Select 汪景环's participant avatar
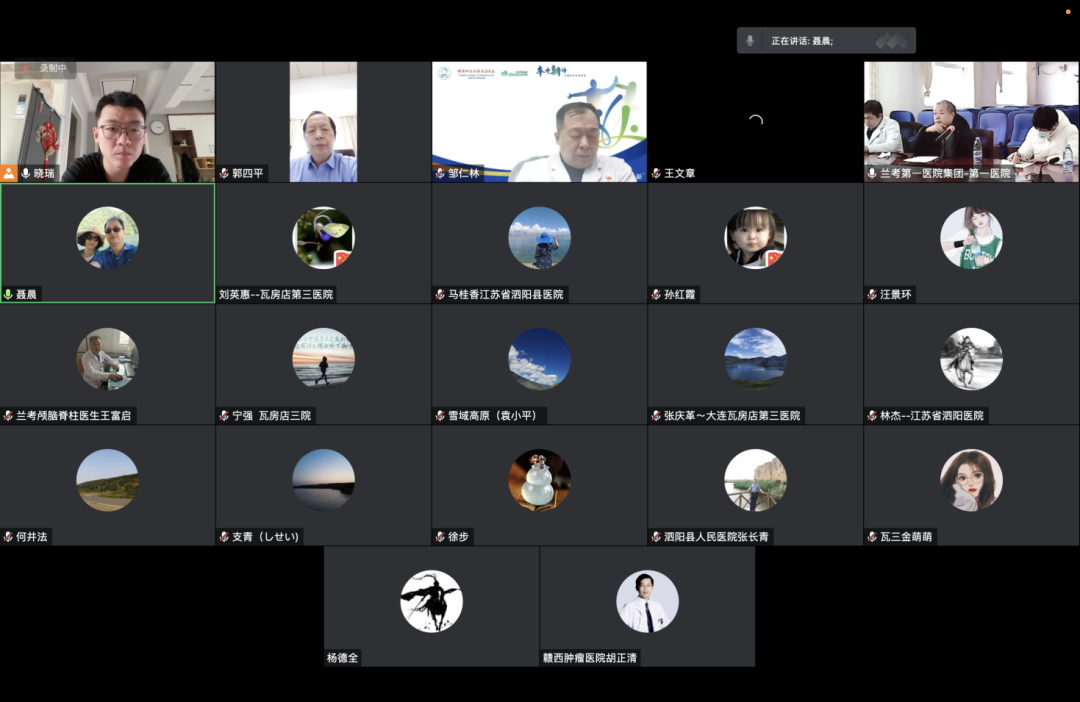 tap(971, 238)
